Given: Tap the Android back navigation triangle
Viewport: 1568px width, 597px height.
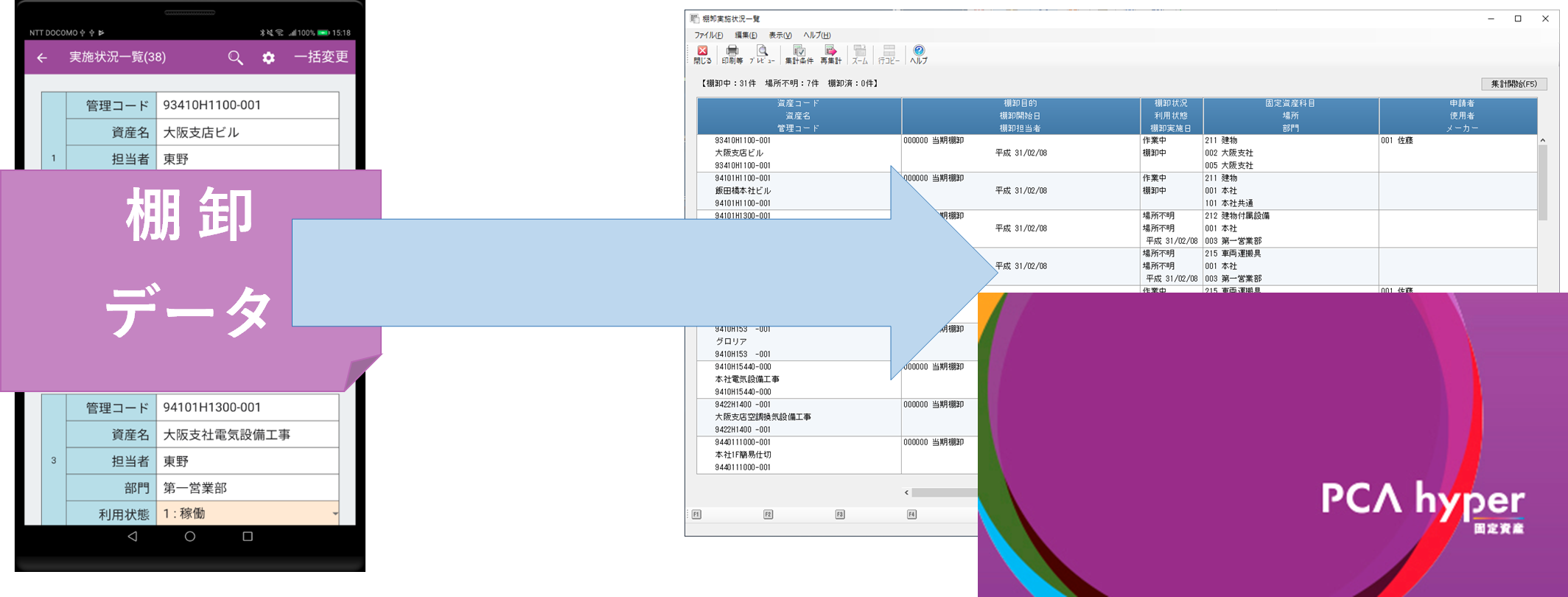Looking at the screenshot, I should click(133, 537).
